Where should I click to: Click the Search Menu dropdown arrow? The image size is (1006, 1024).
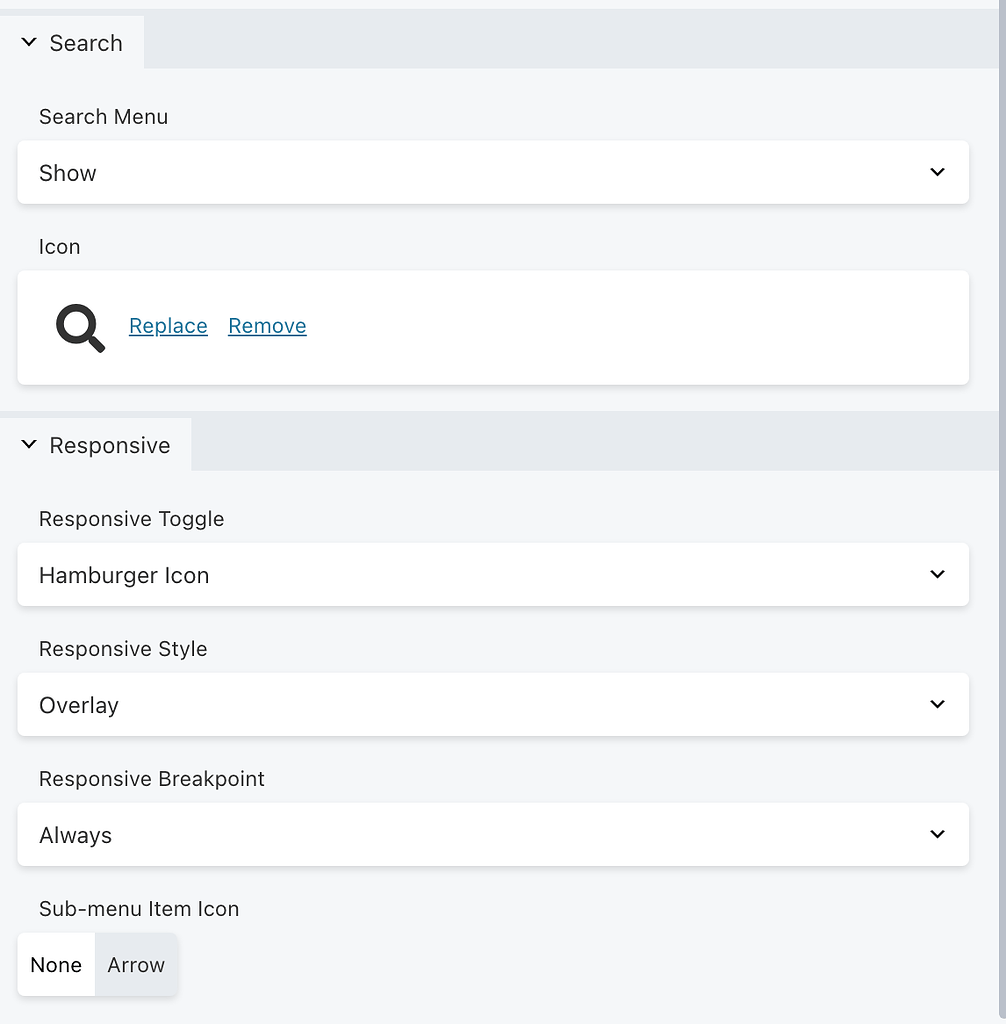coord(938,172)
